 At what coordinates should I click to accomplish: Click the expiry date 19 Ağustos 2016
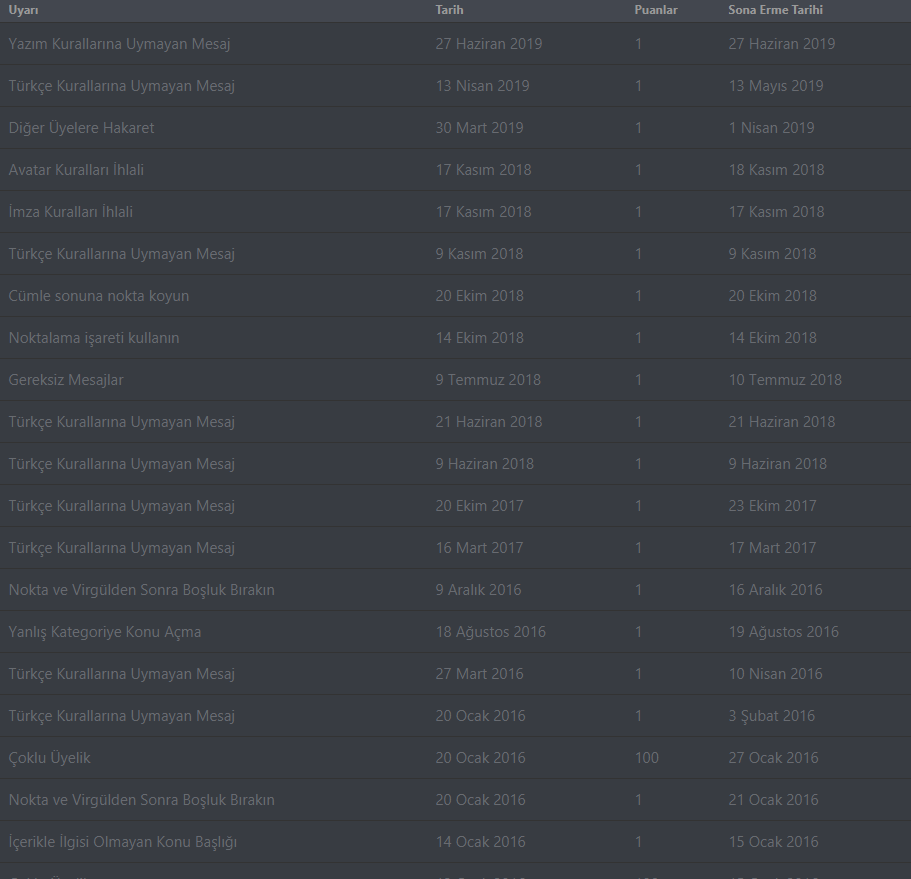coord(784,632)
